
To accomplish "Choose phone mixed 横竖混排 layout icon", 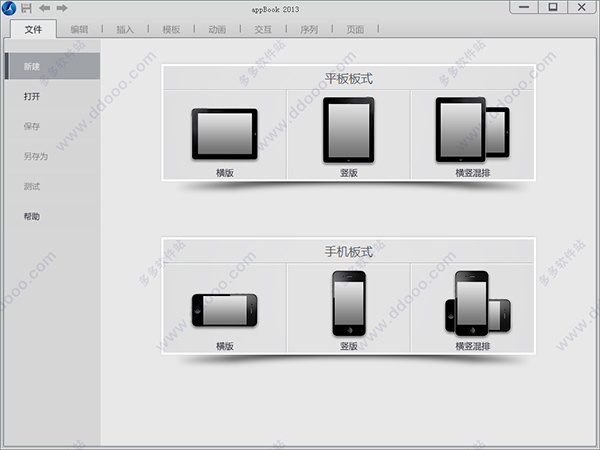I will click(x=478, y=303).
